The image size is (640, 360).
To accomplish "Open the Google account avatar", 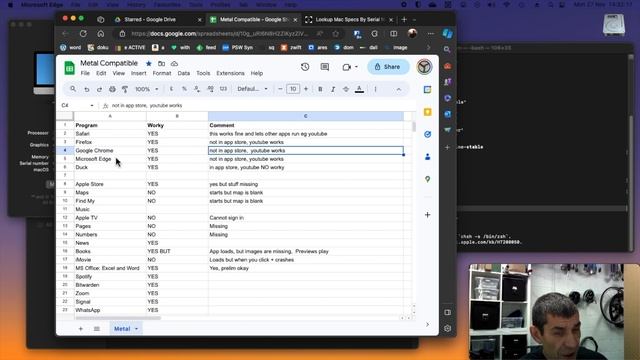I will [x=424, y=67].
